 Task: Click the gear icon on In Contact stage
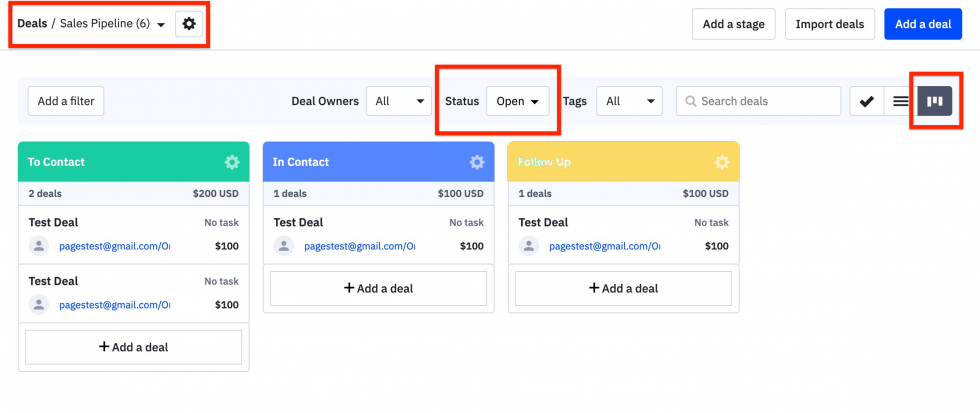tap(477, 162)
